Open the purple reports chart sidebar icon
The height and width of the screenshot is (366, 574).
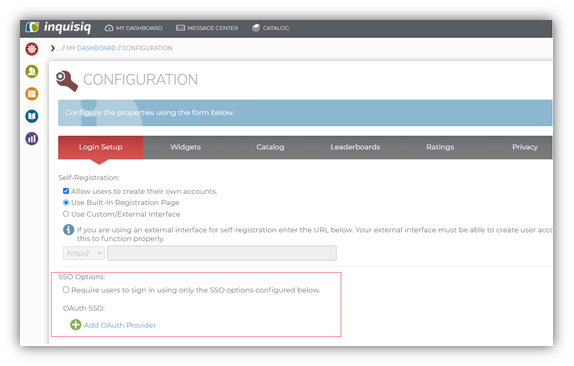32,139
